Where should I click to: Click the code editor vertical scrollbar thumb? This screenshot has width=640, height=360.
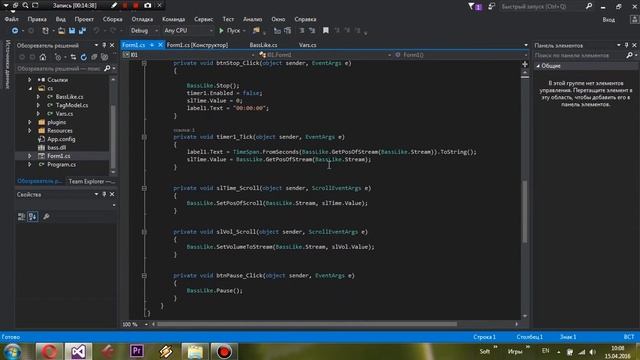(525, 211)
